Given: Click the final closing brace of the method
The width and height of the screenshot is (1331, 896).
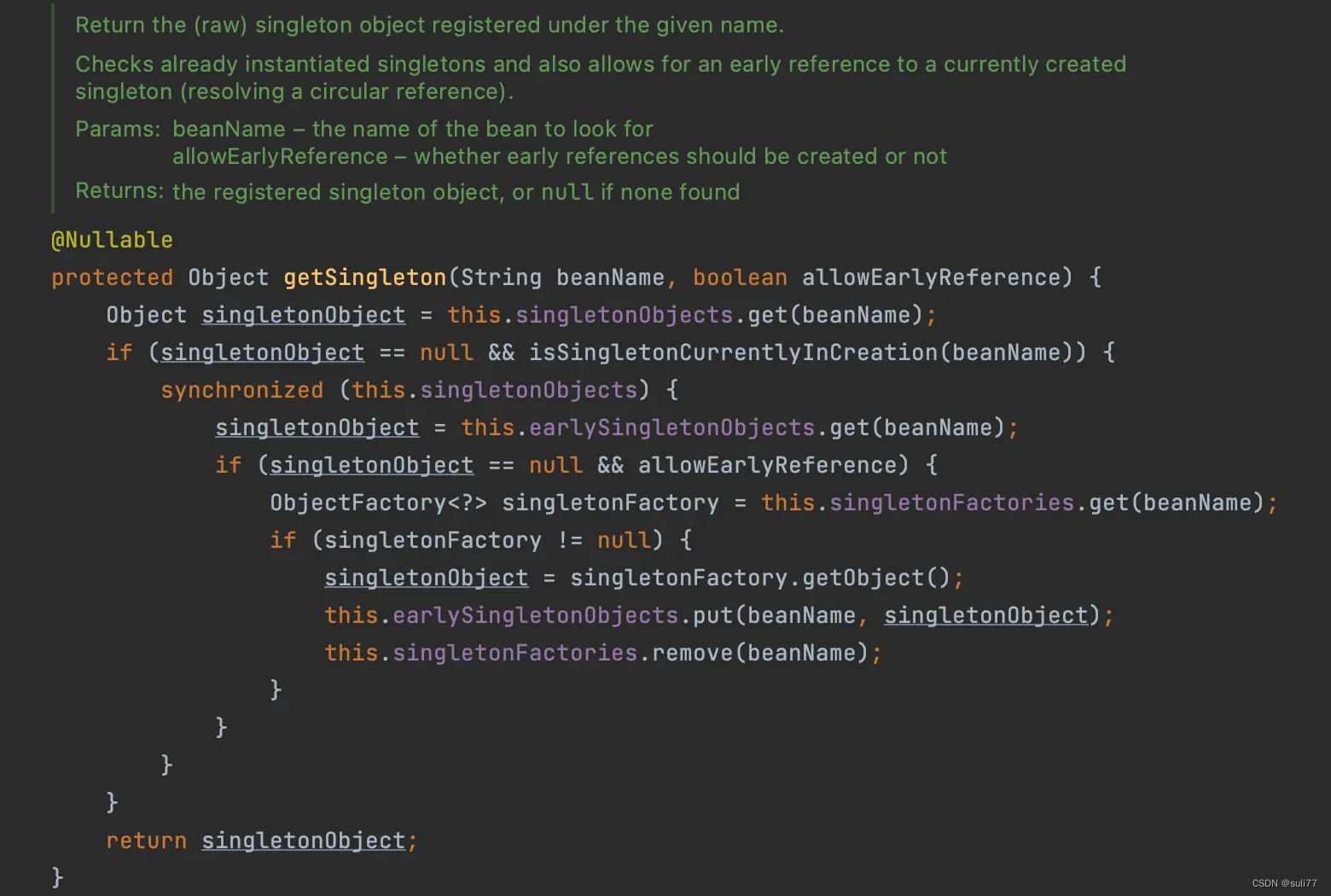Looking at the screenshot, I should click(x=57, y=877).
